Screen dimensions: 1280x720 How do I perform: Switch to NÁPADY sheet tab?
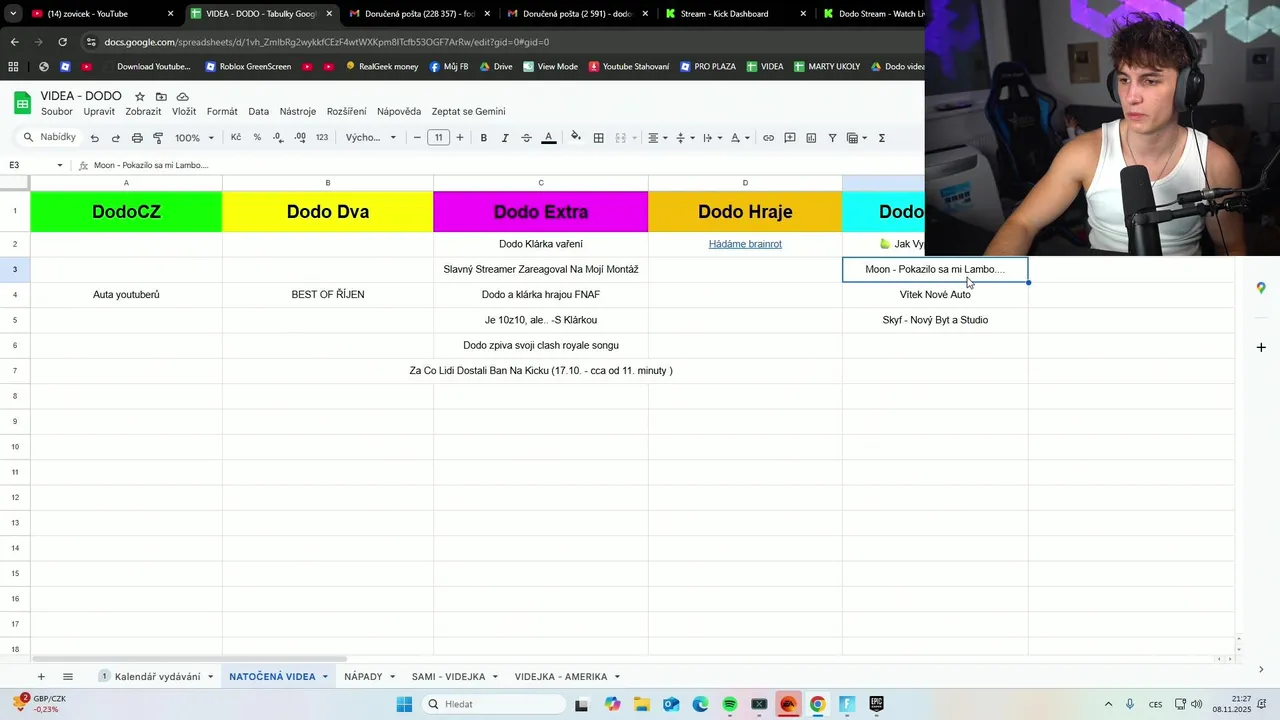coord(363,677)
